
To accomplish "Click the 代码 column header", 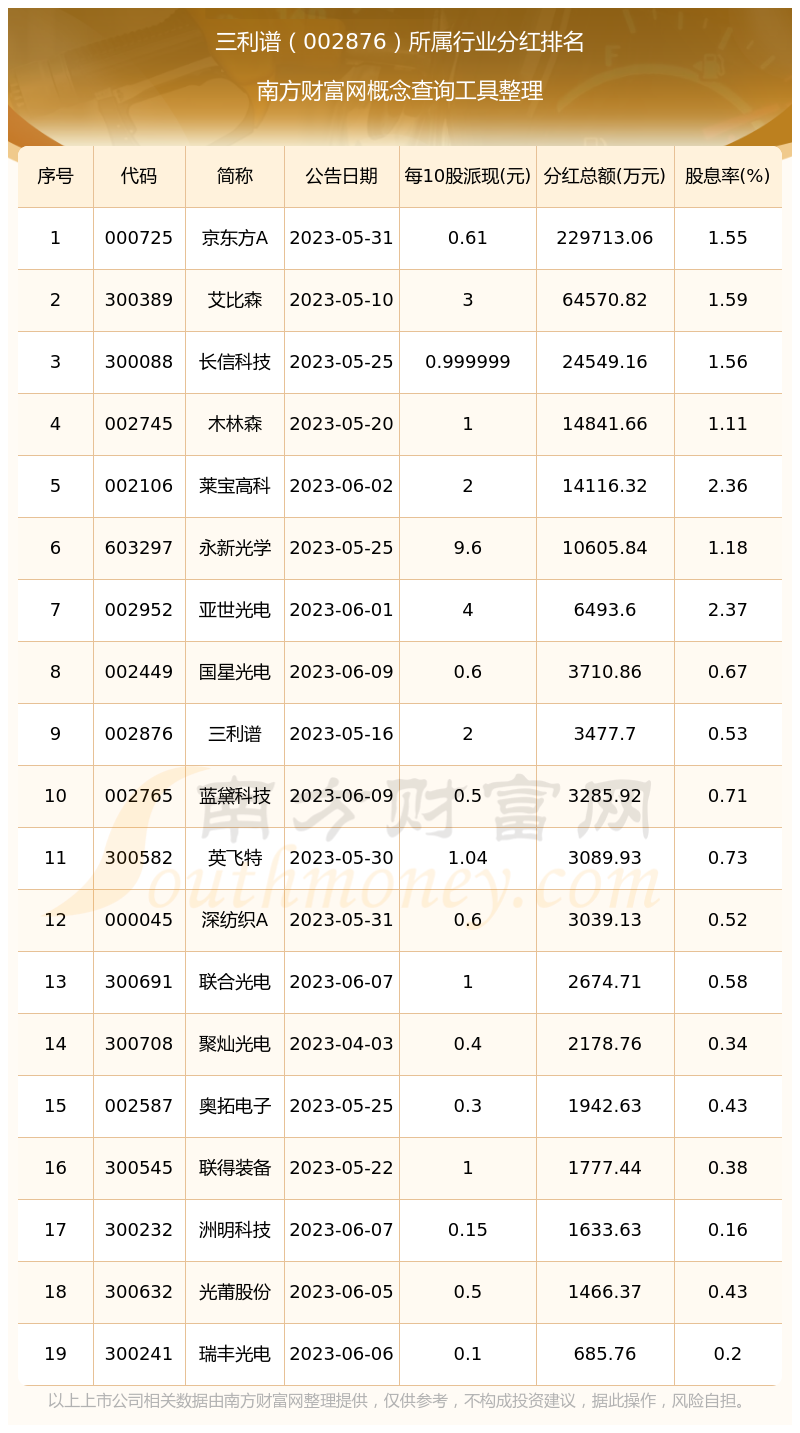I will (x=139, y=176).
